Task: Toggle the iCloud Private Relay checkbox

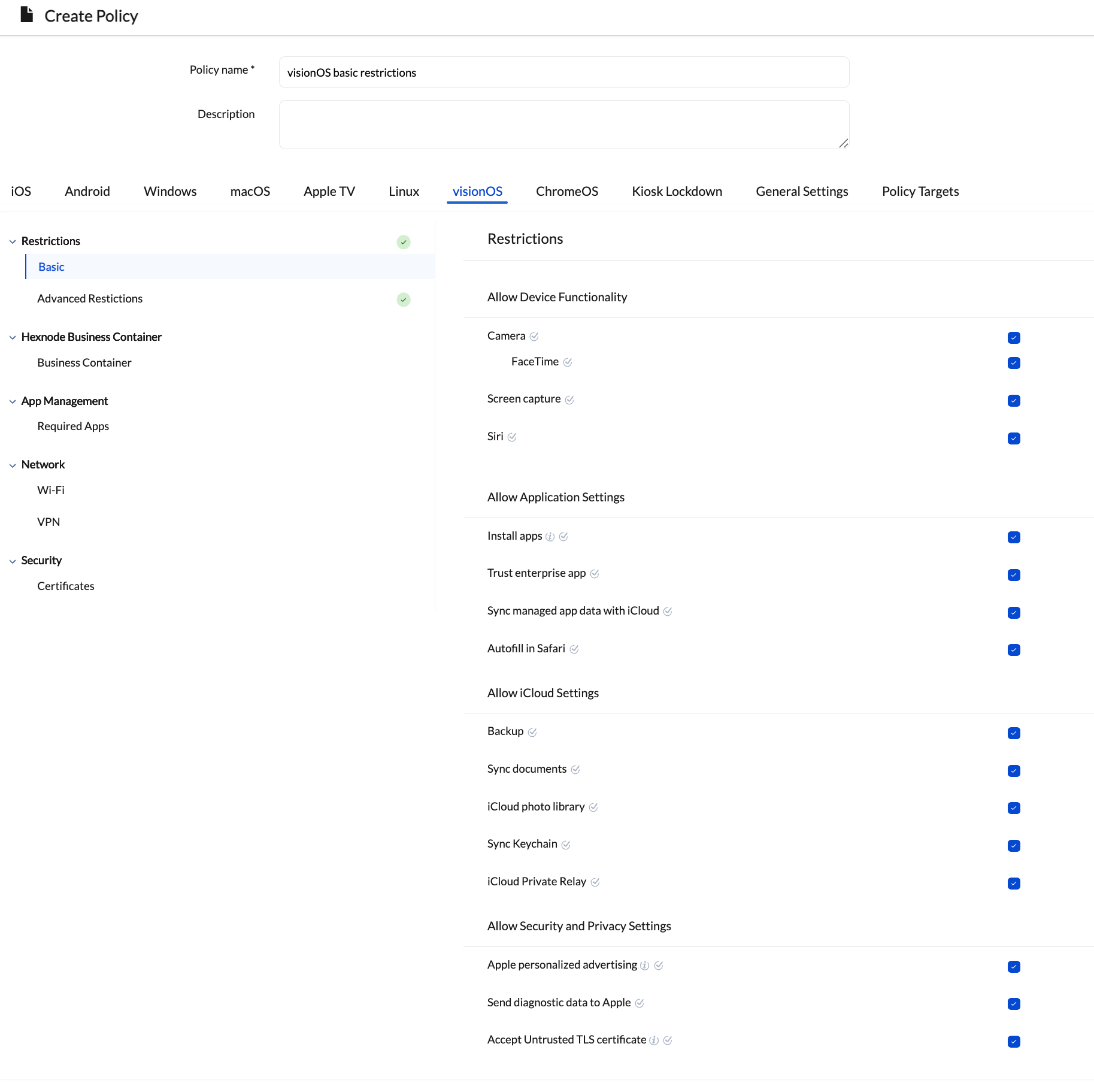Action: (1014, 884)
